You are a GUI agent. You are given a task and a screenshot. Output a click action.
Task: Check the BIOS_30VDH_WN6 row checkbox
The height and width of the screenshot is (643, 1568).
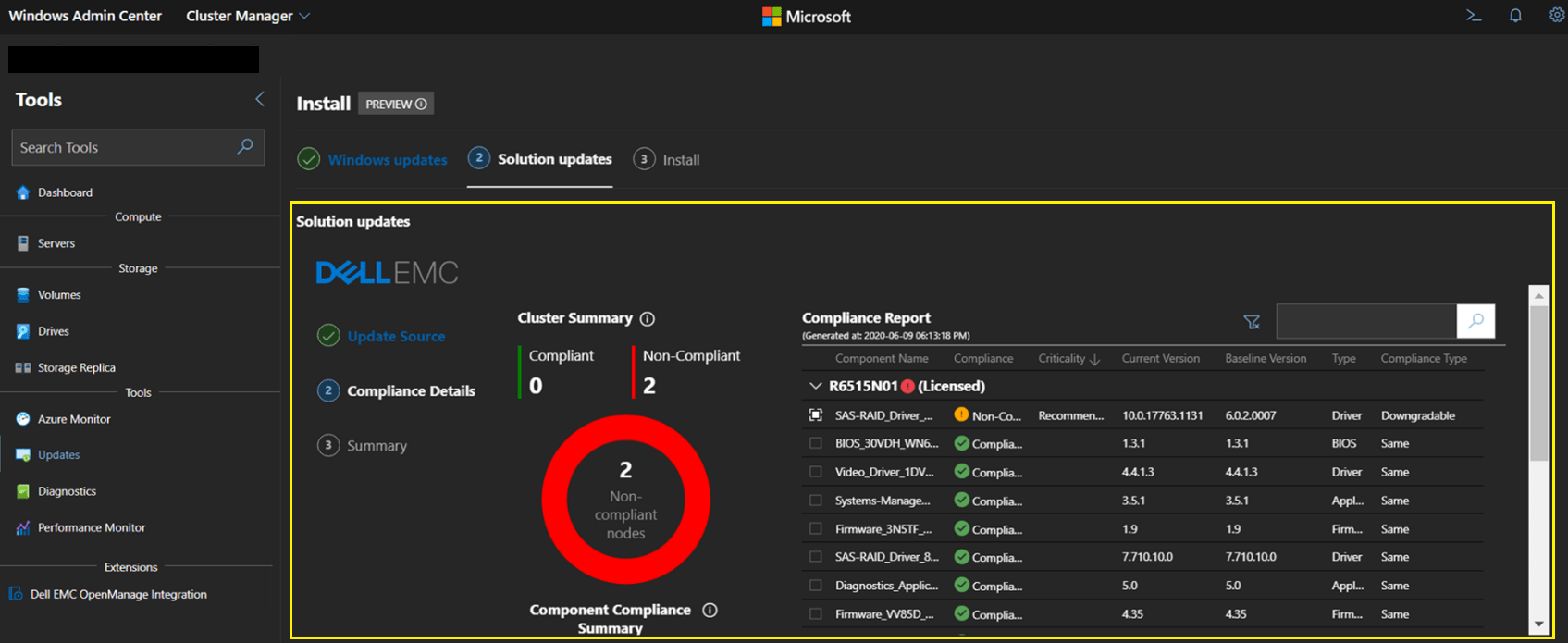click(815, 443)
